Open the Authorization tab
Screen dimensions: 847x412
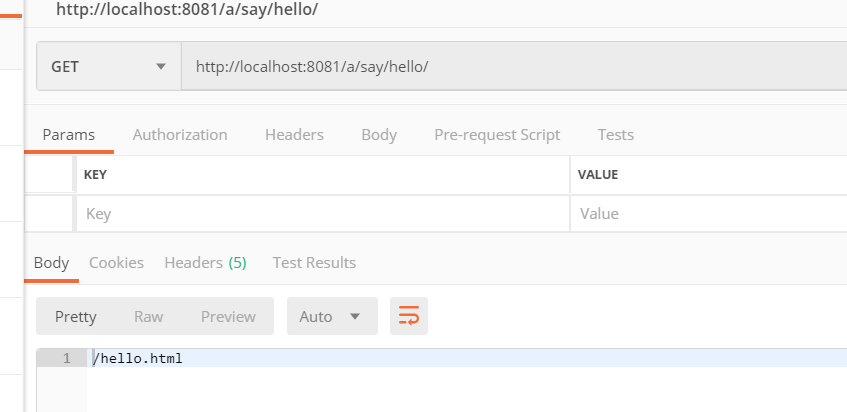click(180, 134)
